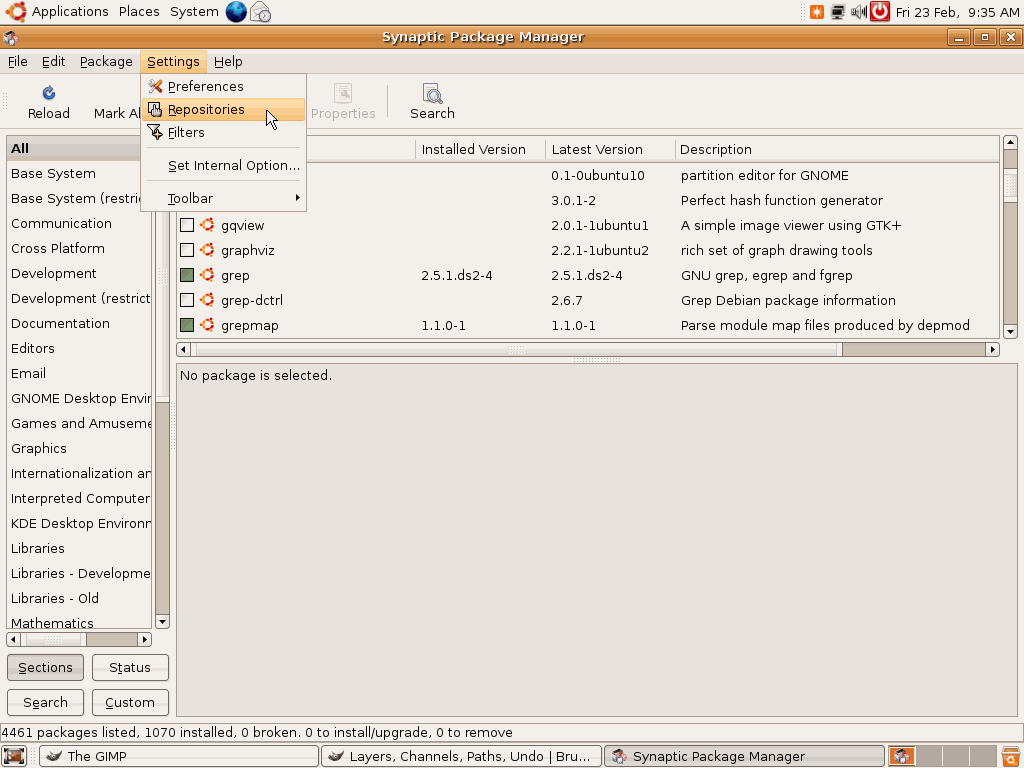The image size is (1024, 768).
Task: Click the red power/logout icon
Action: [x=880, y=12]
